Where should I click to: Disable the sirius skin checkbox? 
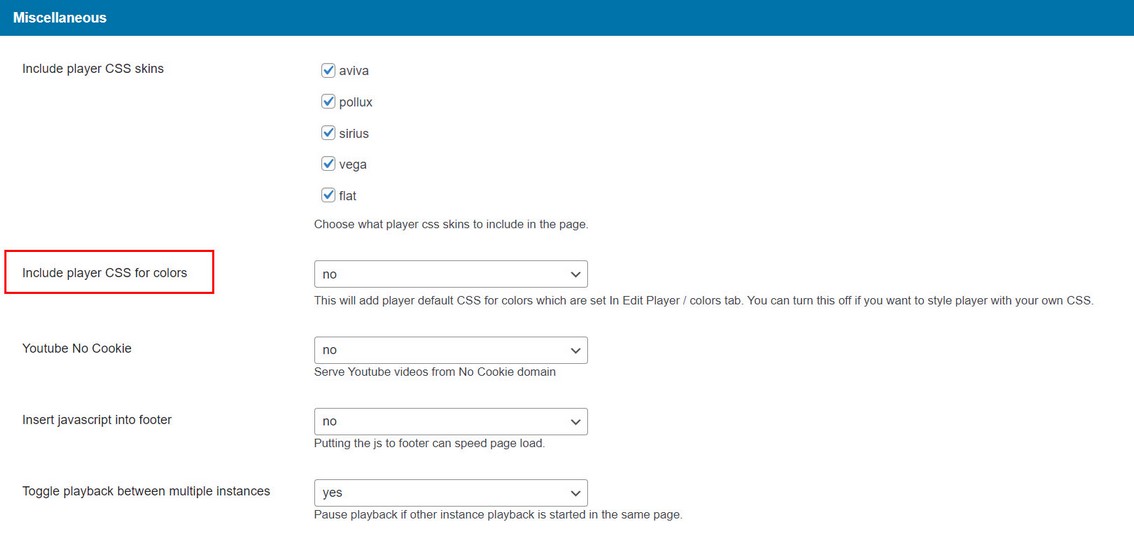click(328, 133)
